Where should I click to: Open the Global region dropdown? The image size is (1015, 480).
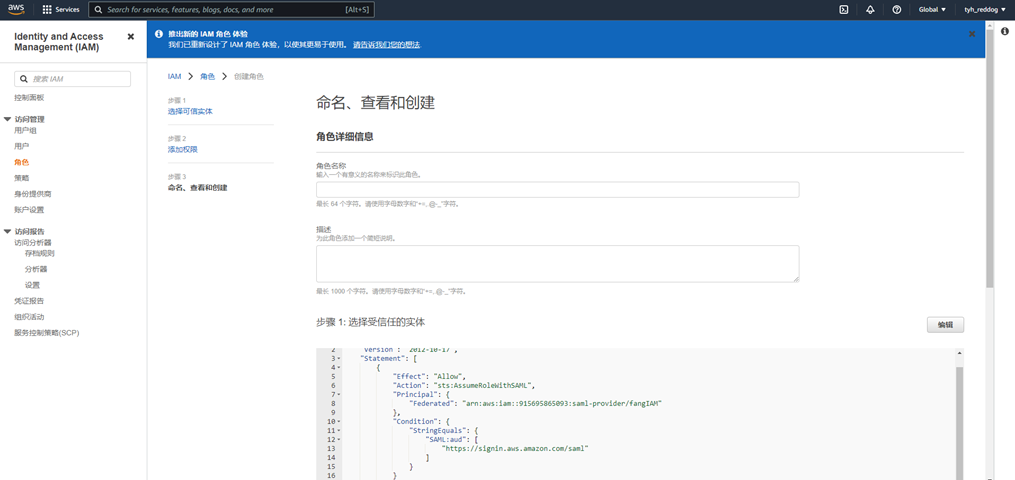[932, 10]
